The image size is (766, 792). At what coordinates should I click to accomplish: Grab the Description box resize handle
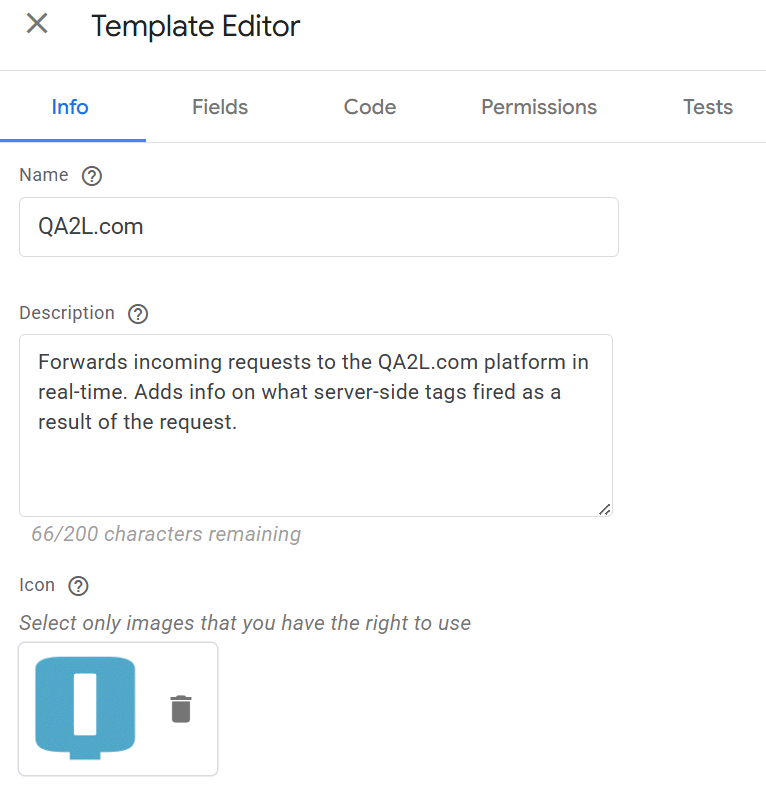(604, 509)
